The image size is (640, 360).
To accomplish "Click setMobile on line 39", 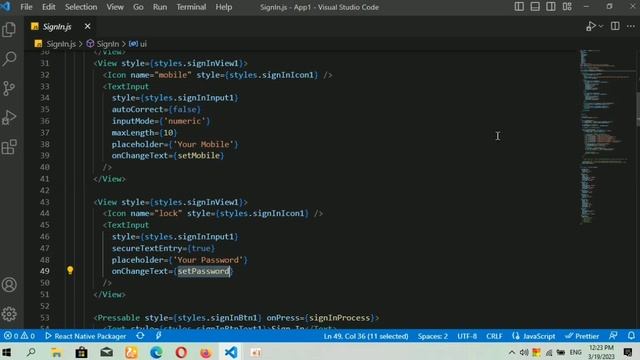I will pyautogui.click(x=199, y=156).
